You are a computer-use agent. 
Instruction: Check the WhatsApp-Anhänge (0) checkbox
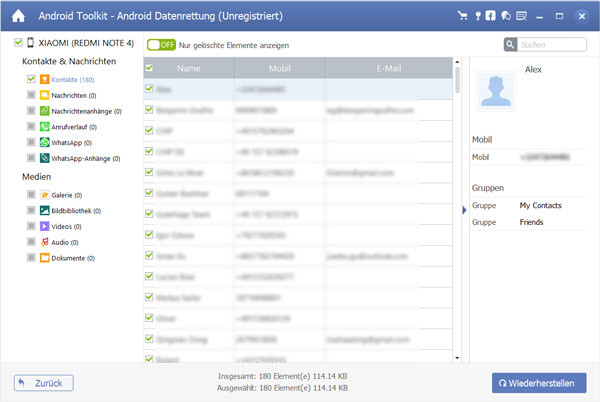coord(31,158)
